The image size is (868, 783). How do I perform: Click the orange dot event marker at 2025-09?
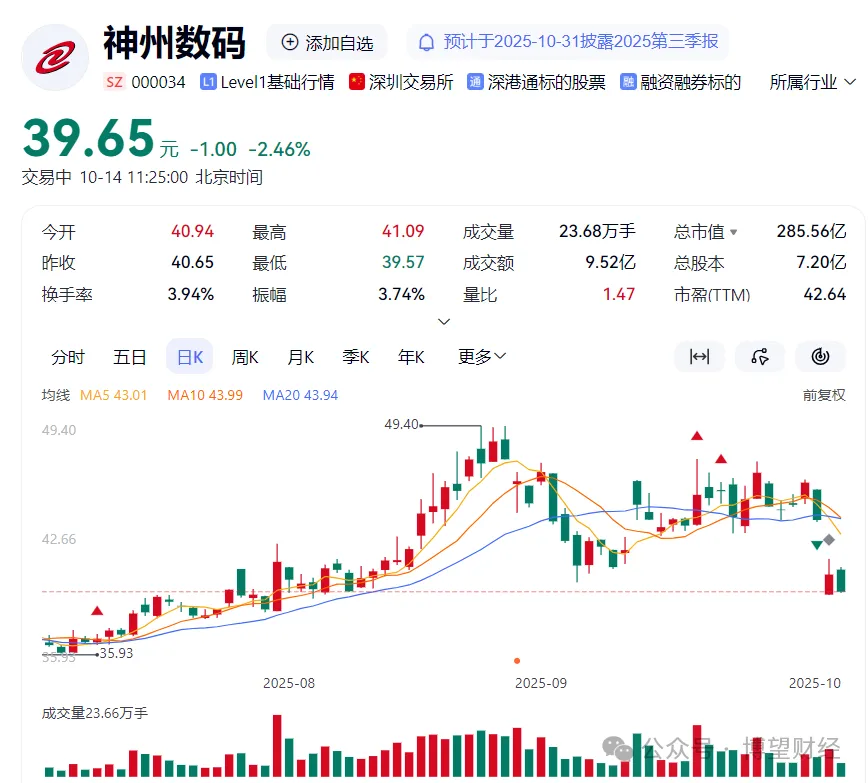click(x=516, y=661)
